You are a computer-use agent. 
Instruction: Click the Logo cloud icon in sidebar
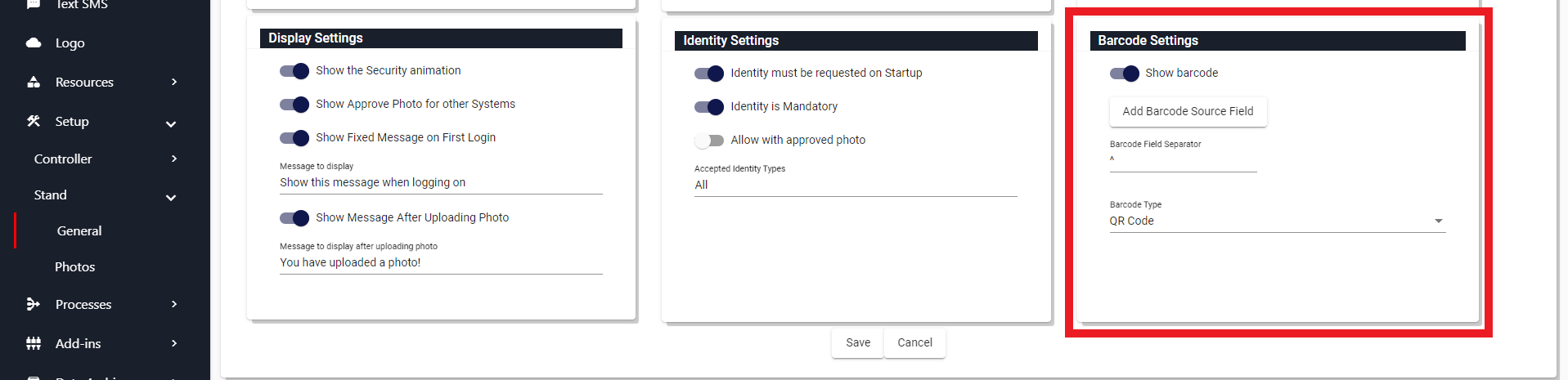coord(34,42)
